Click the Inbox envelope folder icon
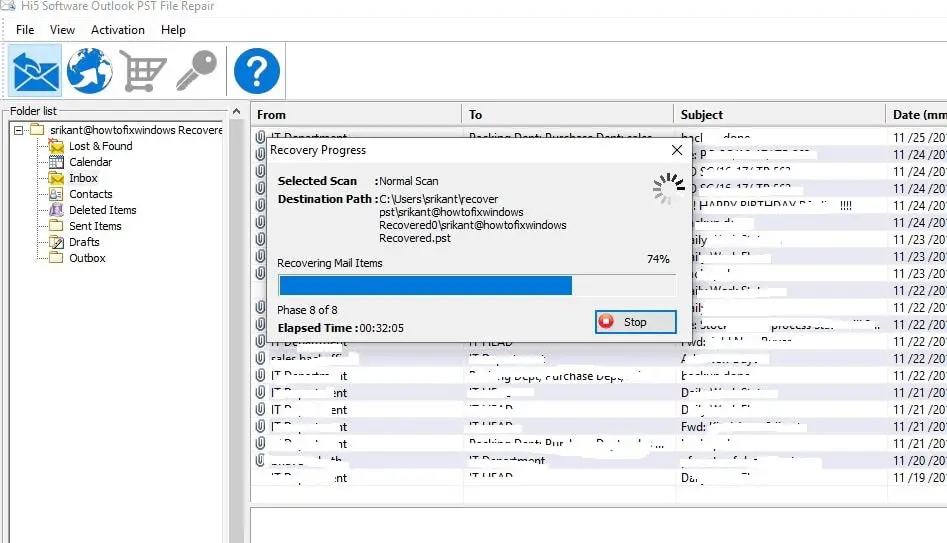The height and width of the screenshot is (543, 947). click(x=56, y=178)
